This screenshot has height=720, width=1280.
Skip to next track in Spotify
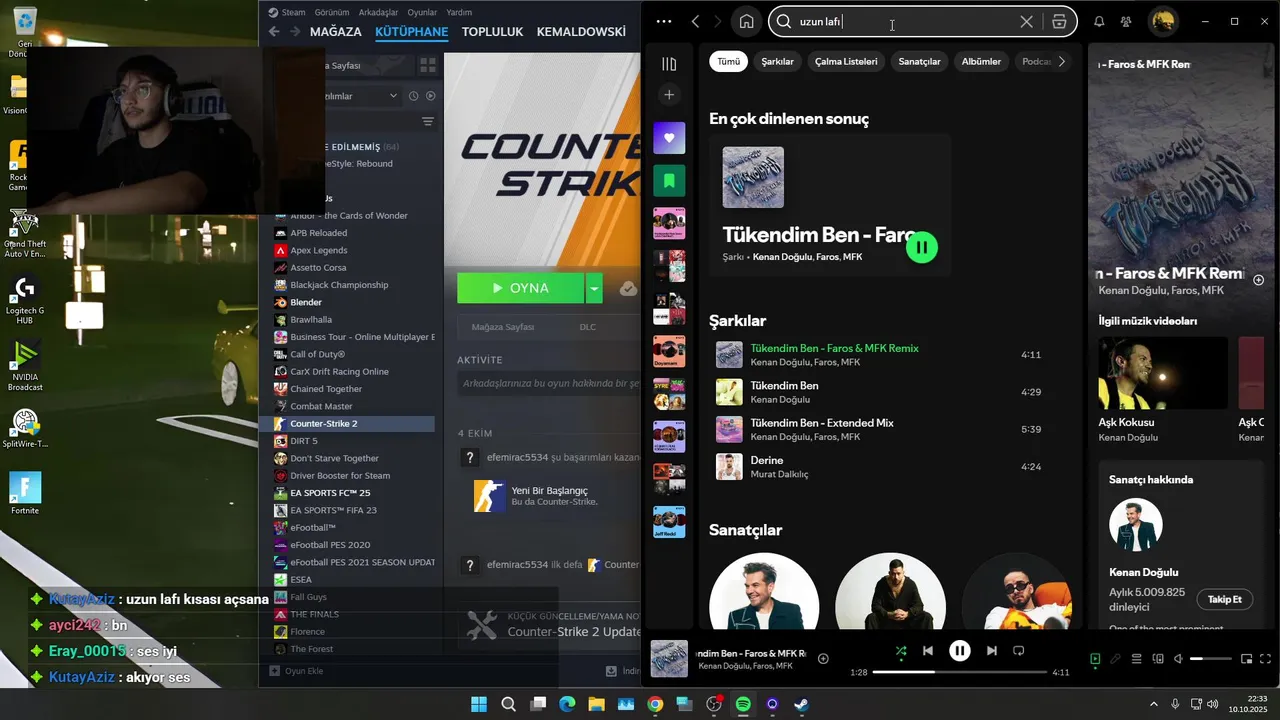click(992, 651)
